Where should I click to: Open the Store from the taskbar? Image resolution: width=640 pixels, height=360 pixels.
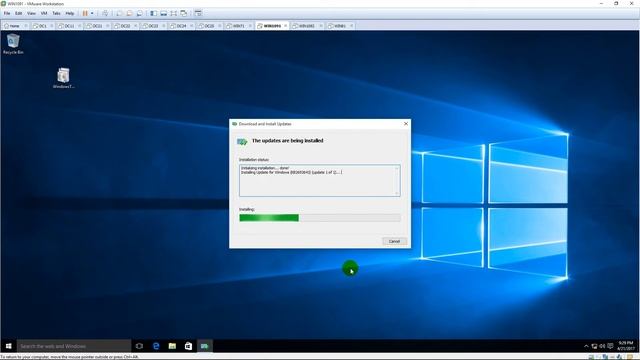[x=188, y=346]
